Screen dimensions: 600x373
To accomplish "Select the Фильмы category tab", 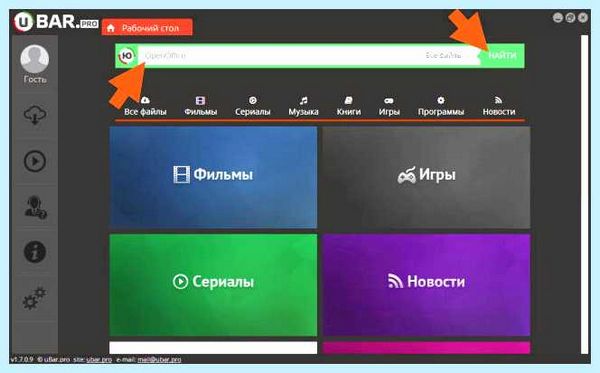I will 201,106.
